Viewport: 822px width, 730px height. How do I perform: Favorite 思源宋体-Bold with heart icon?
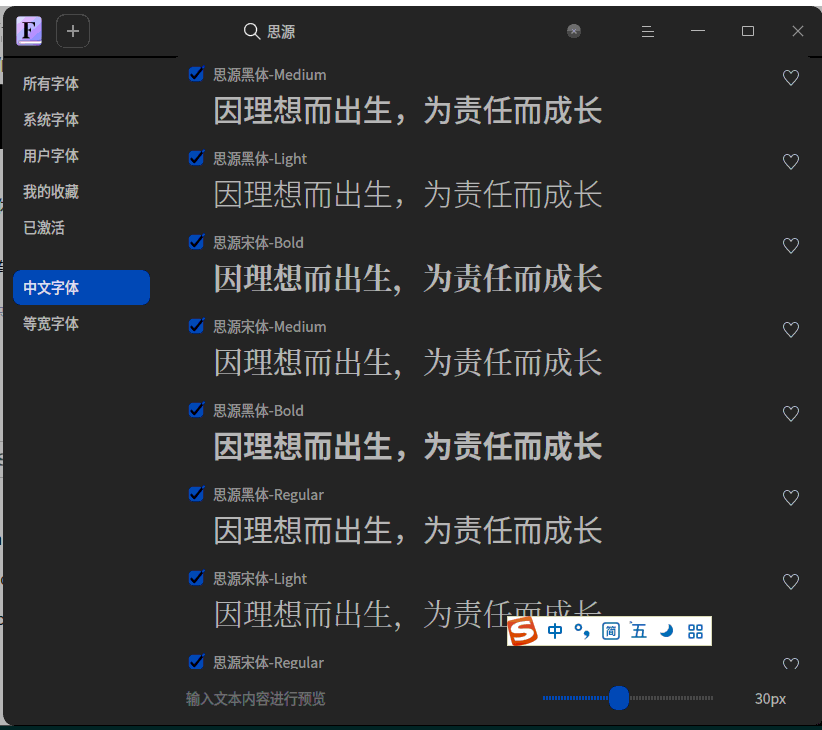tap(791, 245)
